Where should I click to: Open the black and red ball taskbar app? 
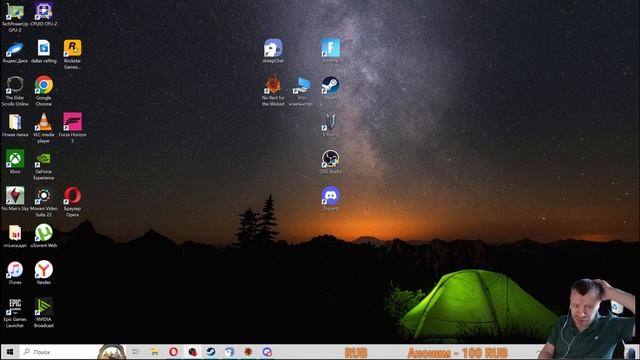tap(192, 352)
